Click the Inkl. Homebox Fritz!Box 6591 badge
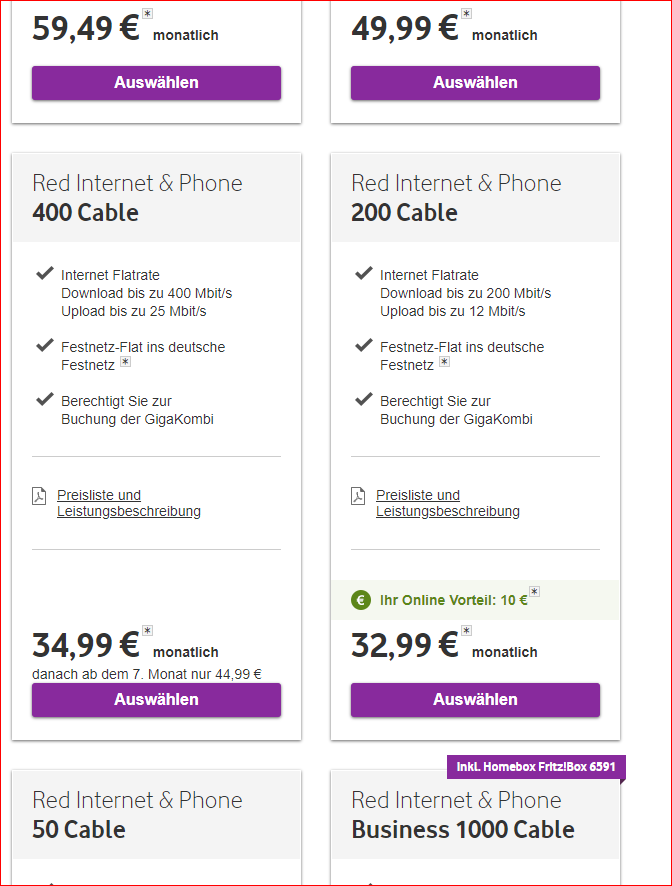Screen dimensions: 672x886 pos(535,767)
